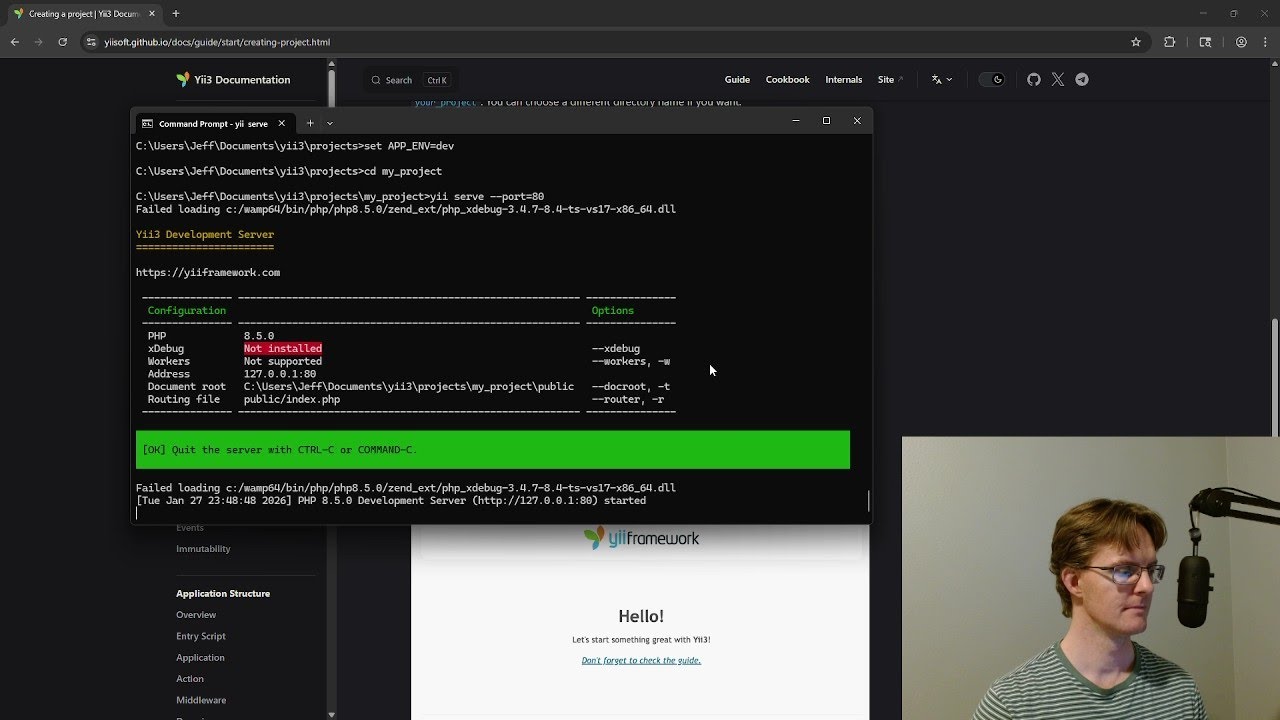Screen dimensions: 1280x720
Task: Click the sidebar scrollbar down arrow
Action: (331, 714)
